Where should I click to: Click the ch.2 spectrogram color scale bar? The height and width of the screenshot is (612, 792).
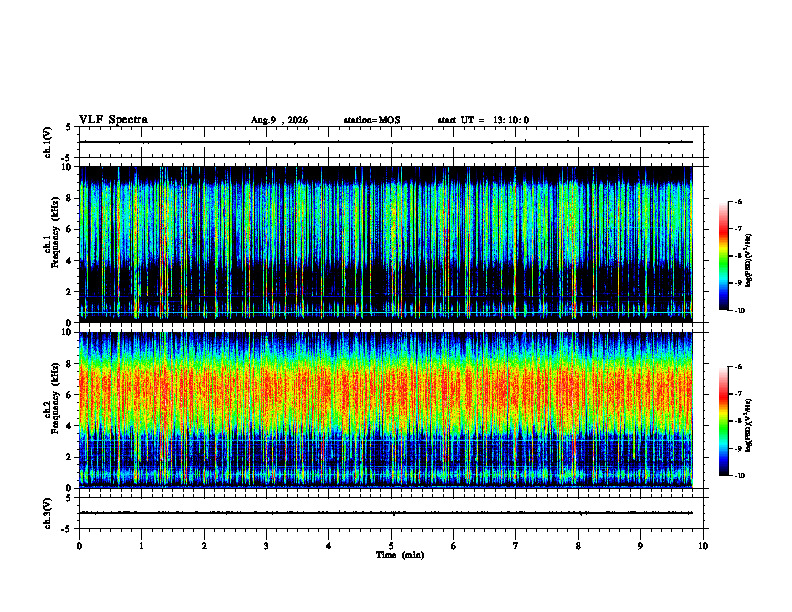click(724, 421)
